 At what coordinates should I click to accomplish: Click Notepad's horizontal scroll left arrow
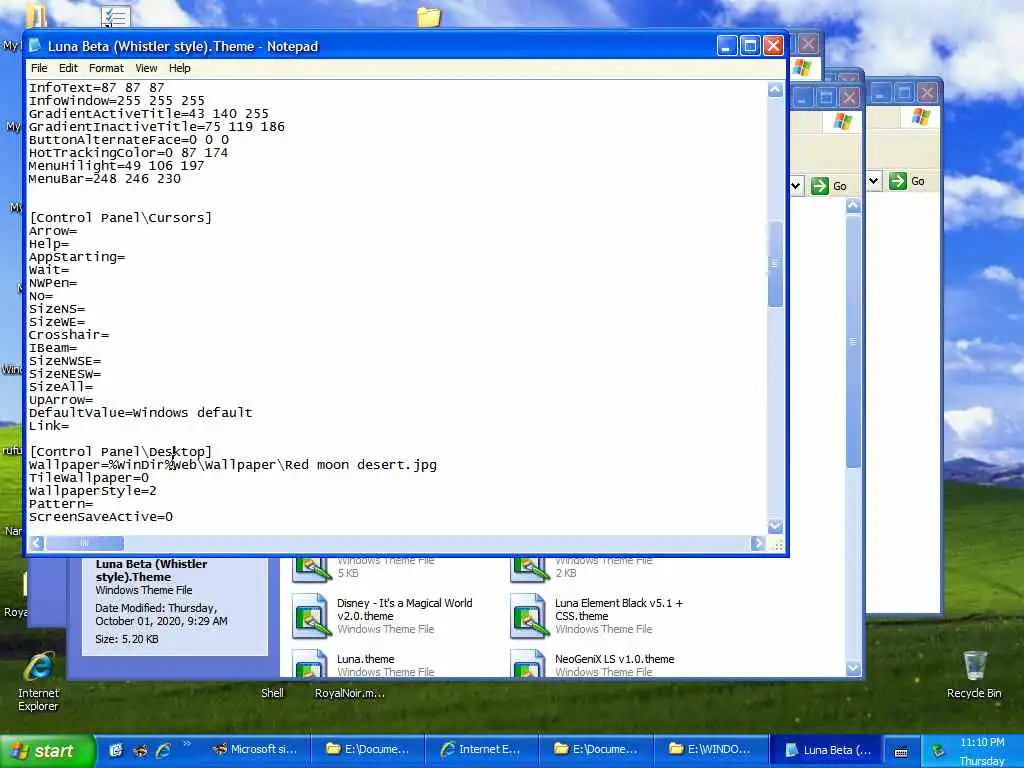click(x=37, y=543)
